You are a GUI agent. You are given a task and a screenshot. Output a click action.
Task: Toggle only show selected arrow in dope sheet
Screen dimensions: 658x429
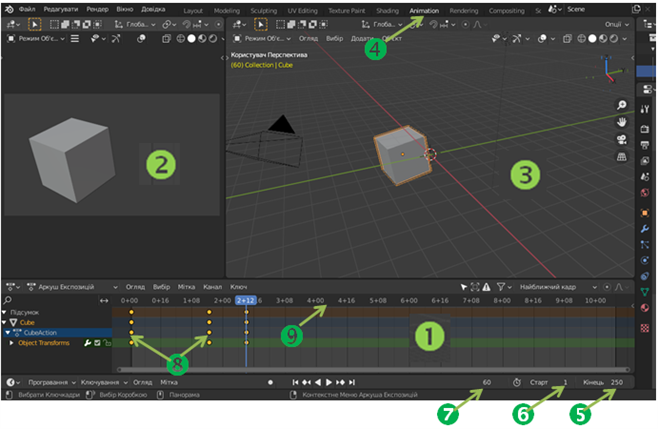point(464,287)
